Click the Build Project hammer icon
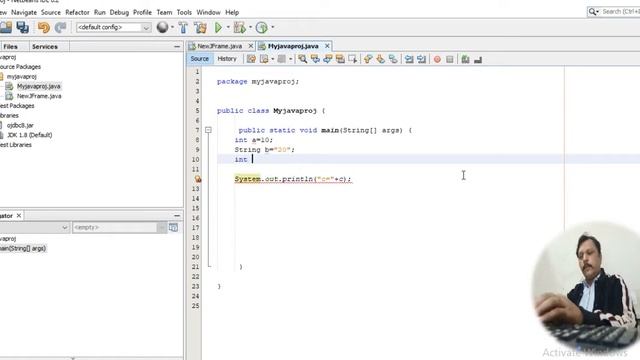This screenshot has height=360, width=640. 183,27
